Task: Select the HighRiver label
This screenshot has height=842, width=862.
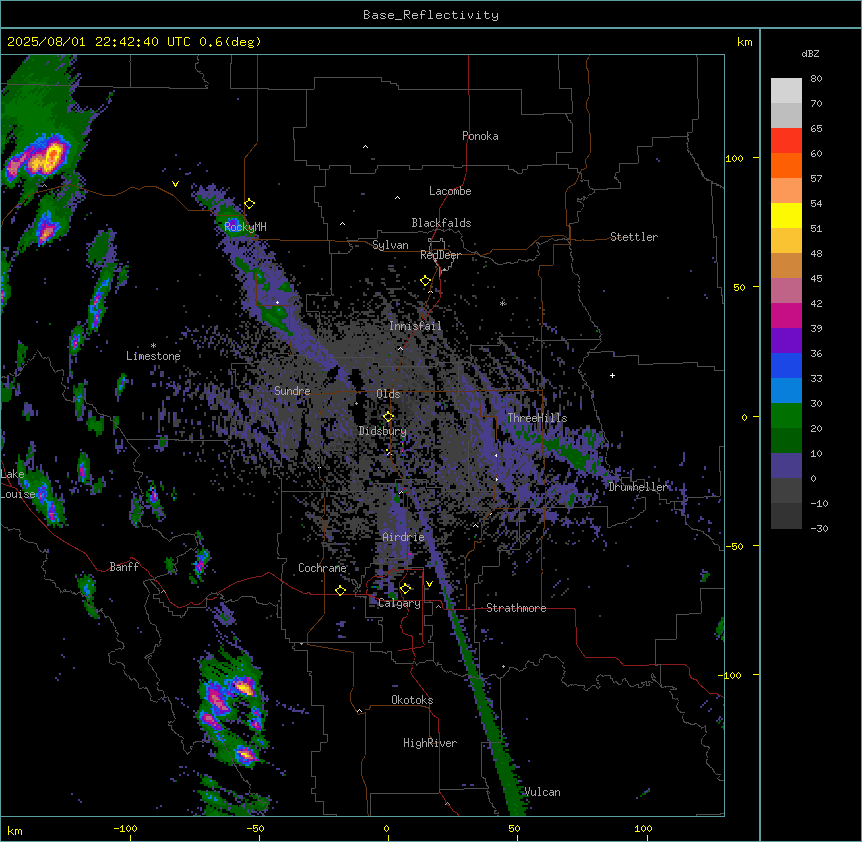Action: click(430, 743)
